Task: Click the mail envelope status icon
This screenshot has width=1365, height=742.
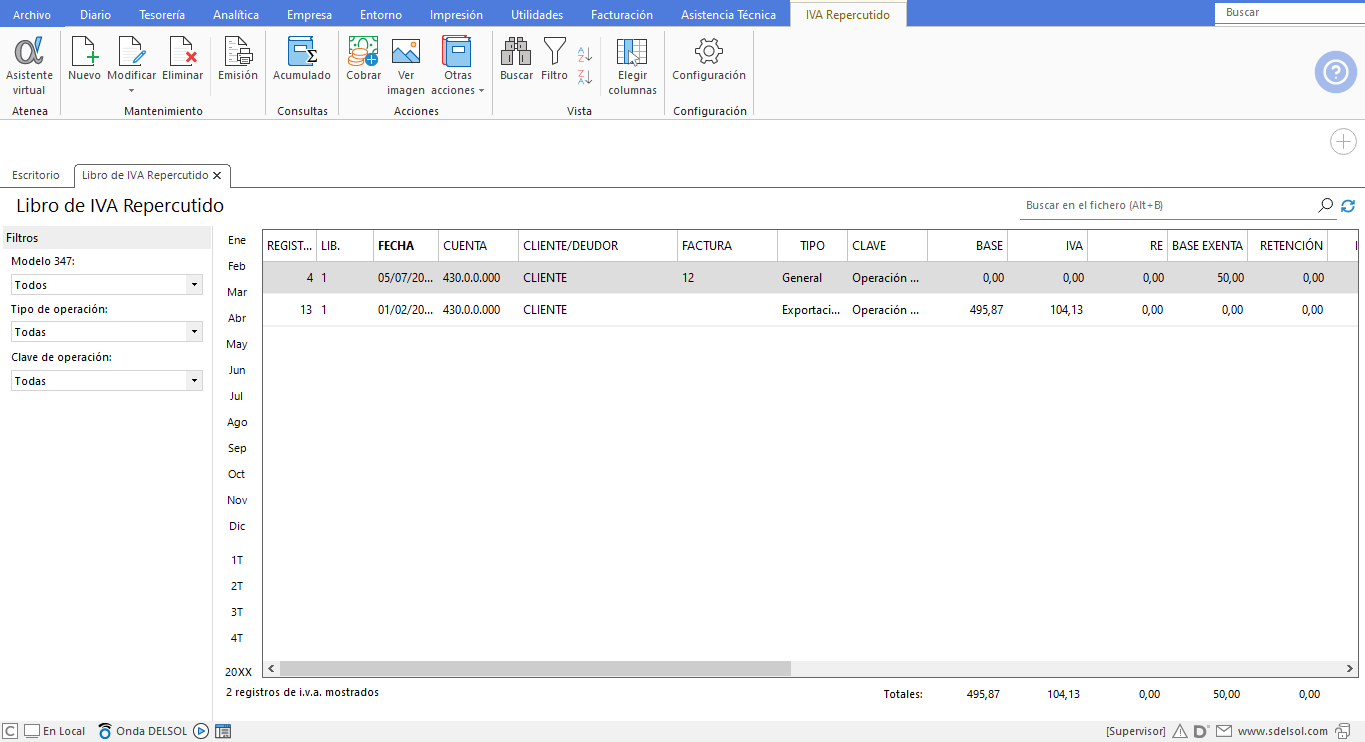Action: 1224,731
